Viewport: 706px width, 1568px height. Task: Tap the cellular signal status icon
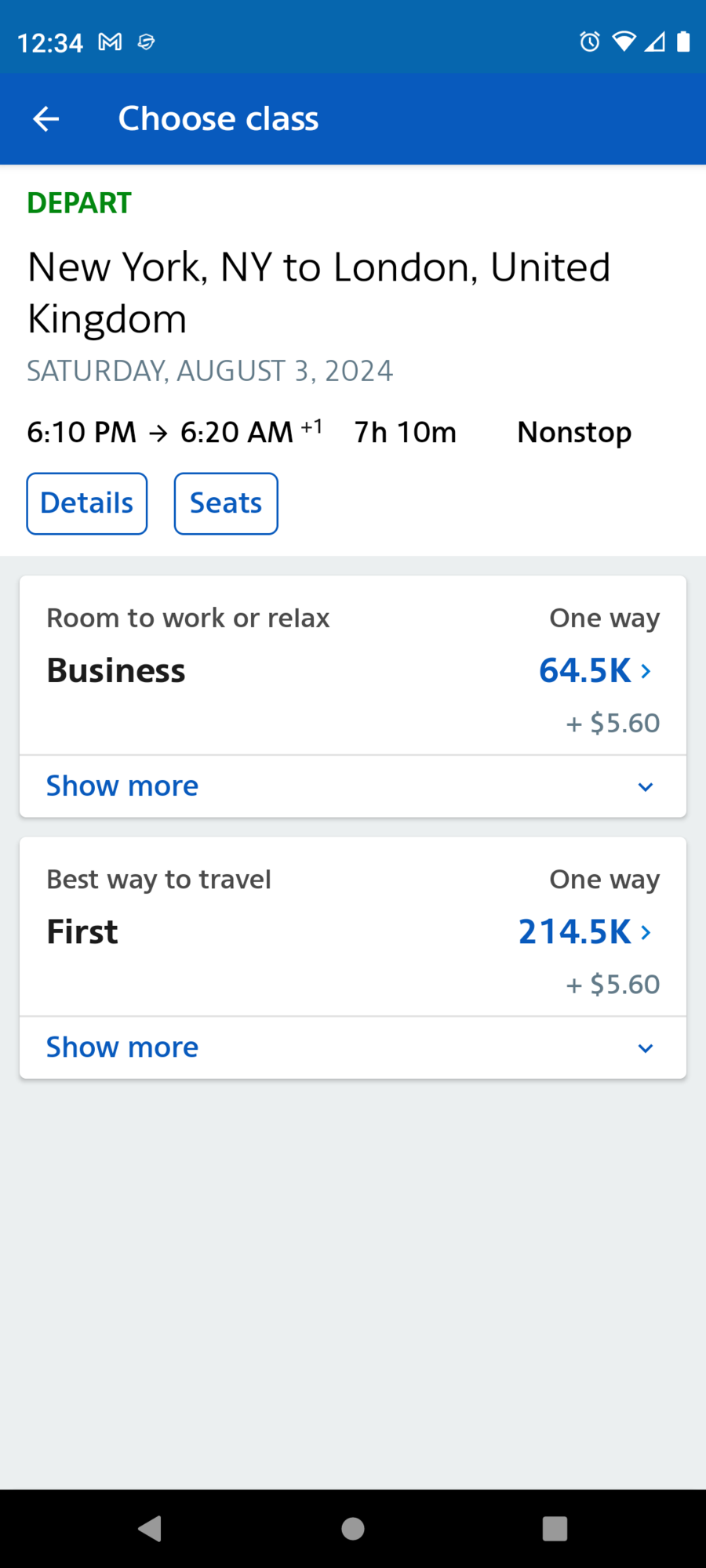coord(655,42)
